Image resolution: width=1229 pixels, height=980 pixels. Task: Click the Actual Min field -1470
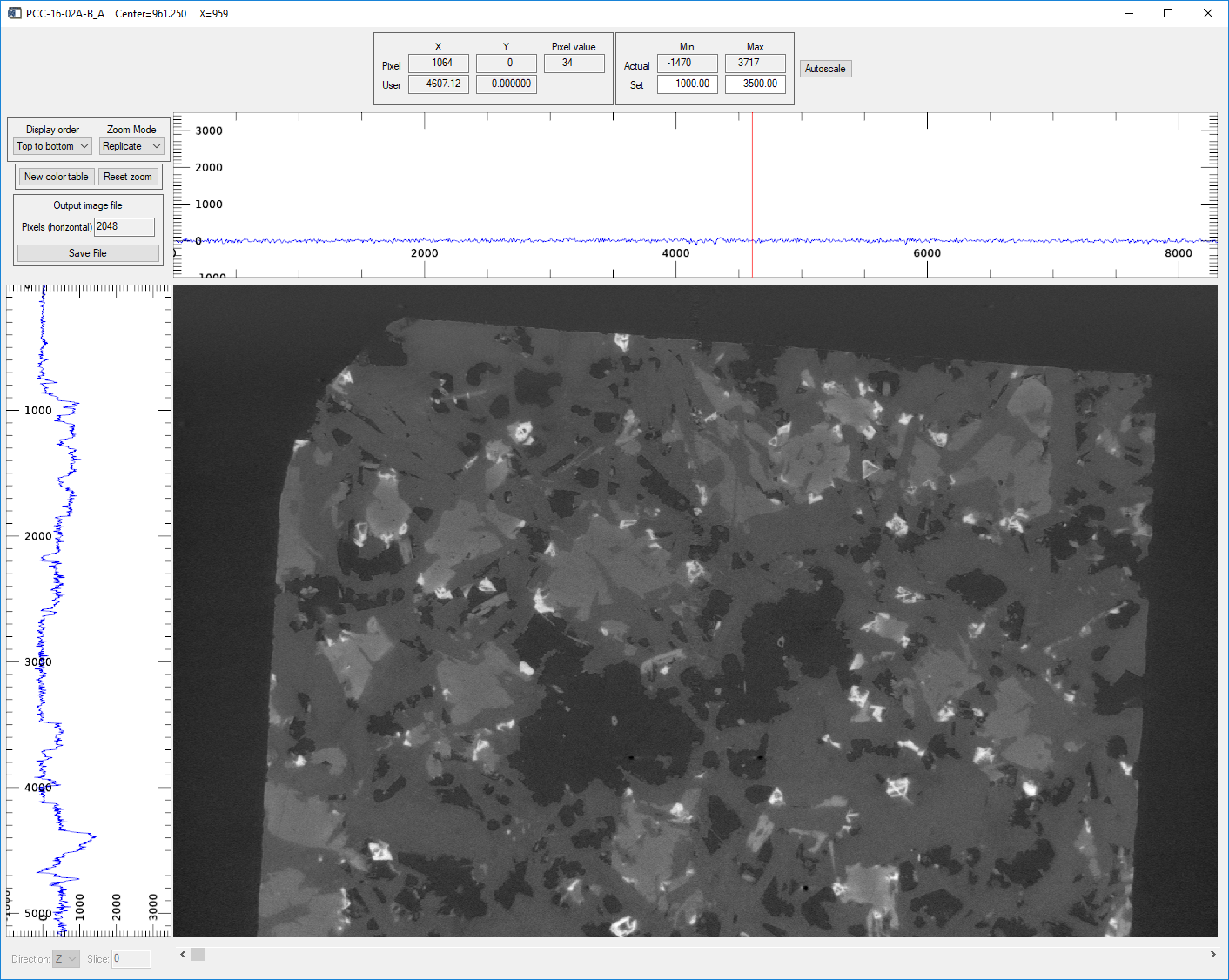click(688, 63)
